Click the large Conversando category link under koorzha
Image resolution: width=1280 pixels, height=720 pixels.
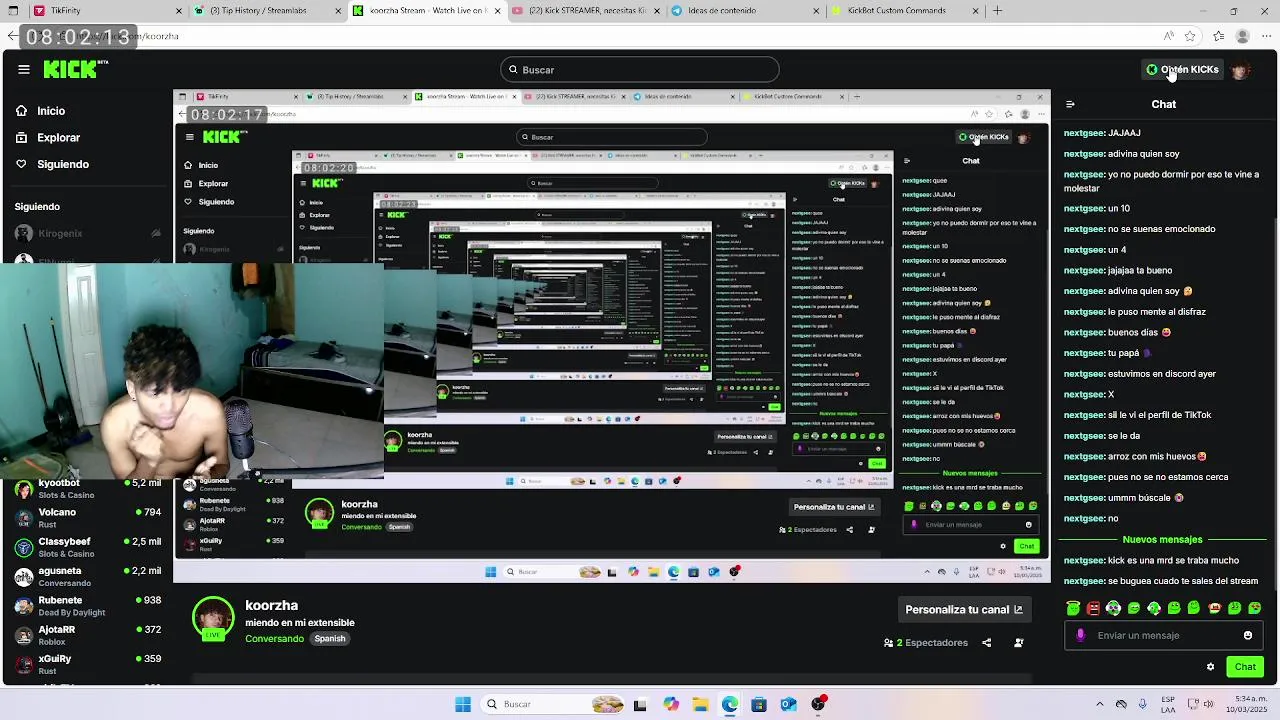(274, 638)
